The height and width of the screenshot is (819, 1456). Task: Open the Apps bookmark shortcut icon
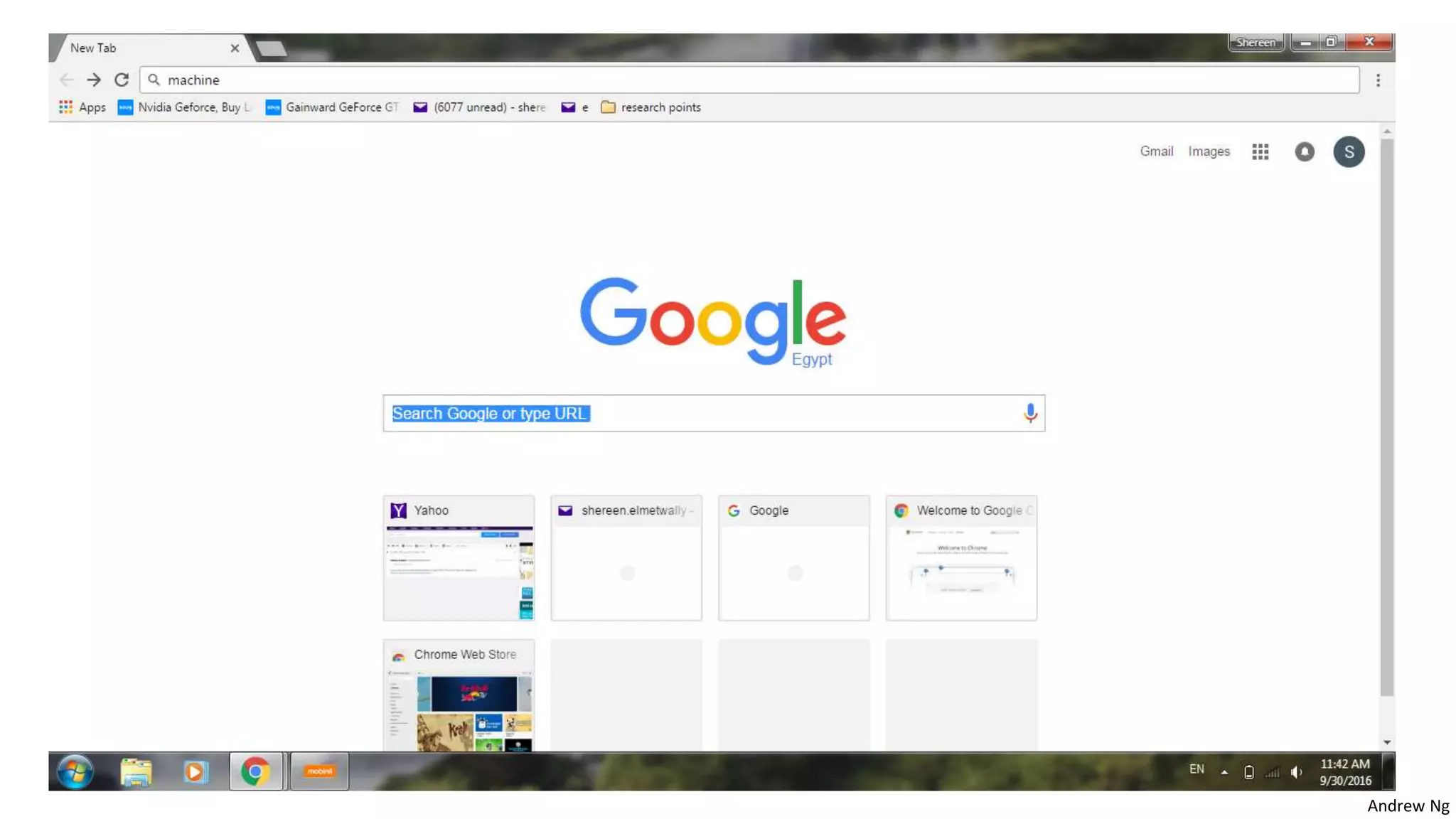point(66,107)
